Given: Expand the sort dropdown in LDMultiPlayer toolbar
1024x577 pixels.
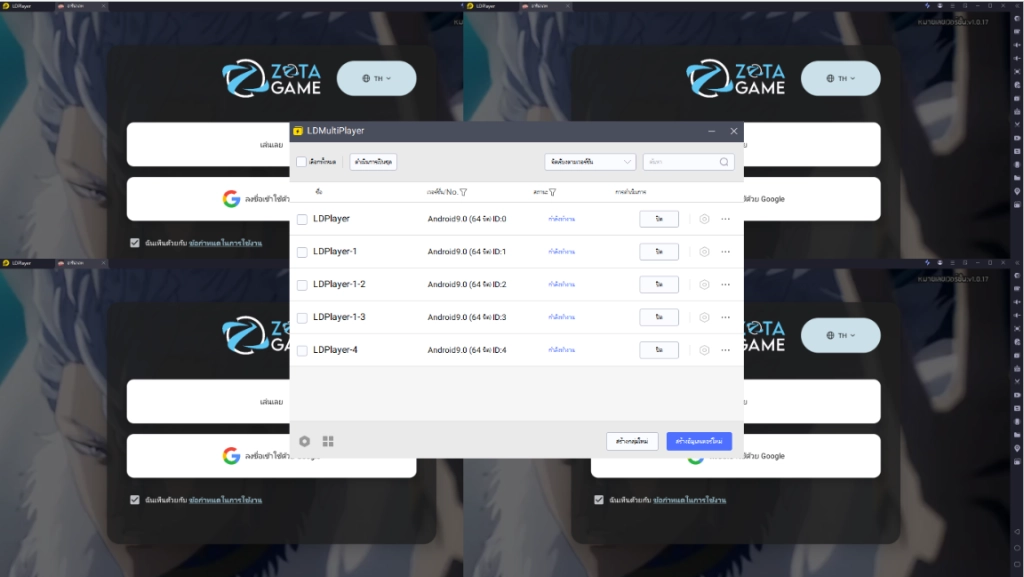Looking at the screenshot, I should tap(590, 162).
